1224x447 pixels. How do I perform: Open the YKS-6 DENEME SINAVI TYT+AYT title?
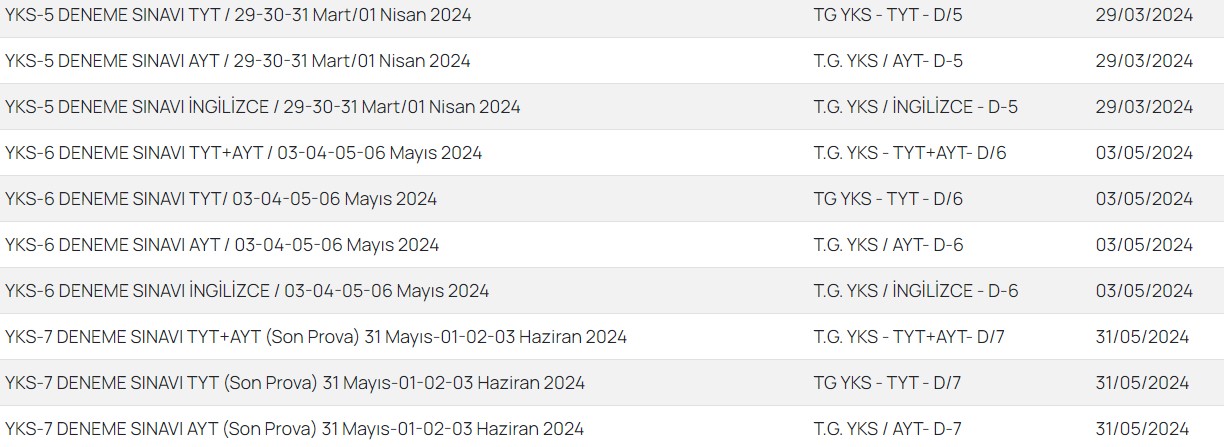[x=243, y=153]
